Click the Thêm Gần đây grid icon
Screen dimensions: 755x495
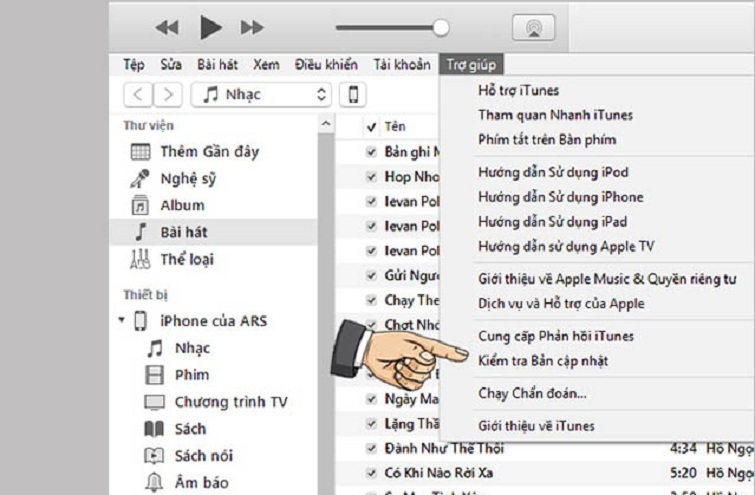[140, 152]
